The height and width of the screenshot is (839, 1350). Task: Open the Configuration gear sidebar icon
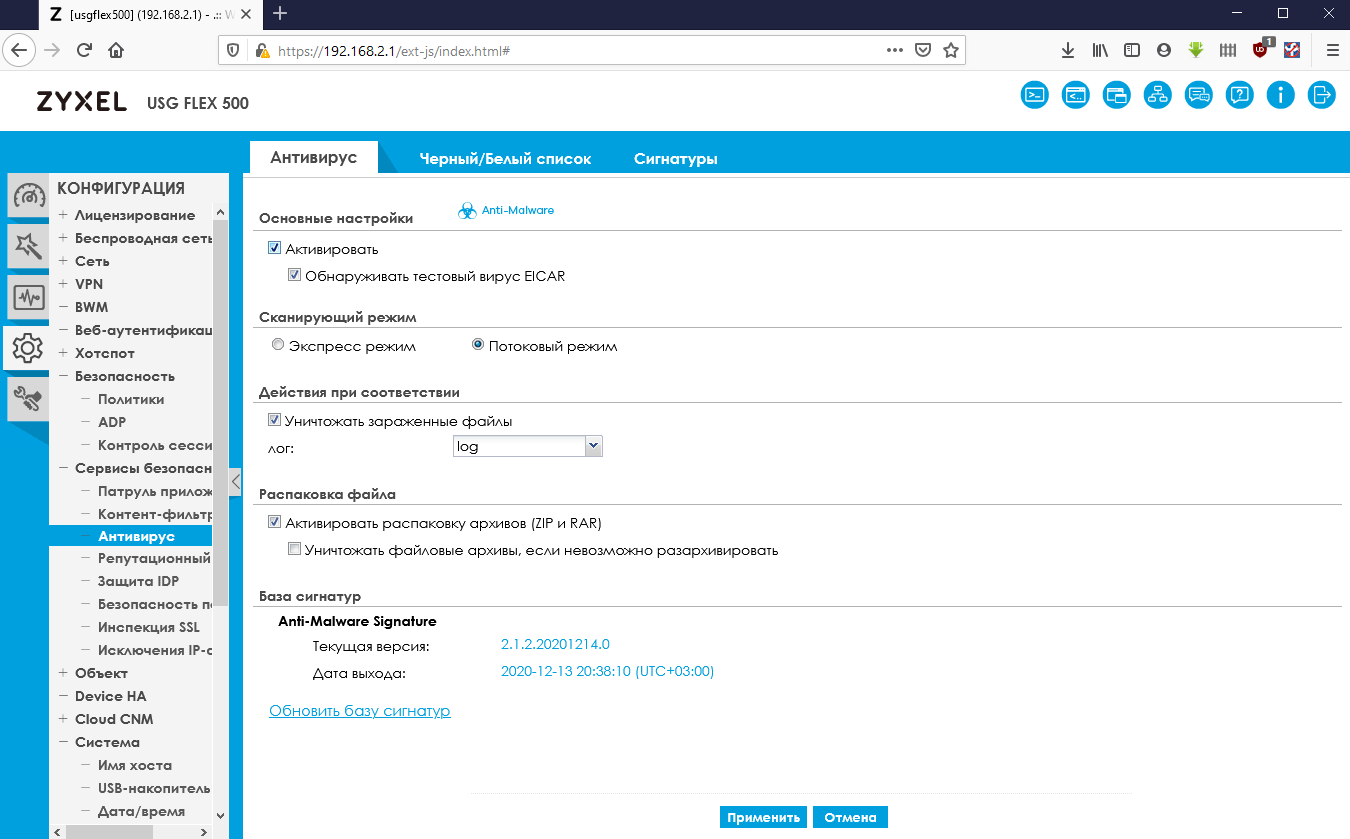tap(27, 348)
